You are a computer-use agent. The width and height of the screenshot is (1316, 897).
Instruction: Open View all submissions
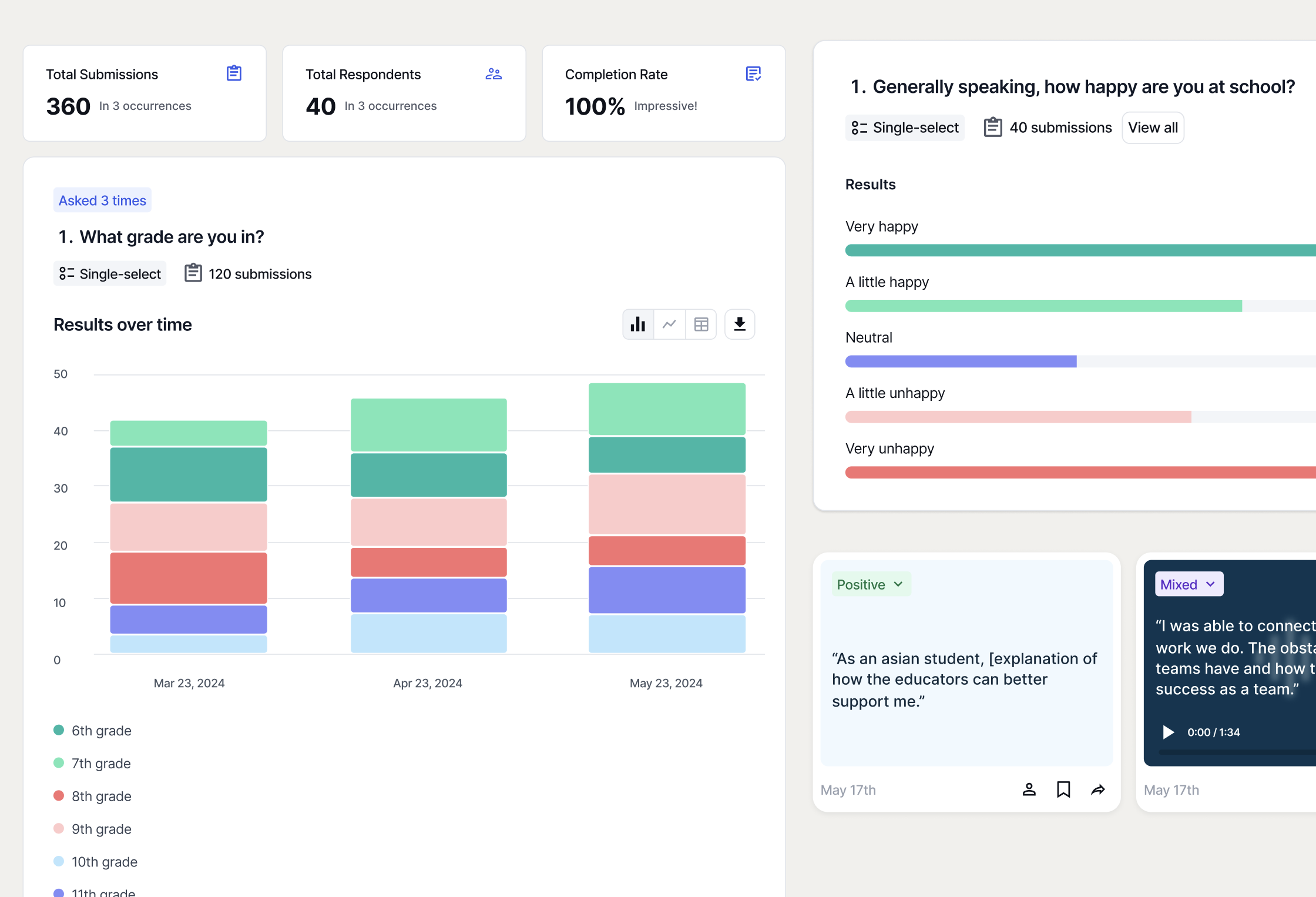pyautogui.click(x=1153, y=128)
